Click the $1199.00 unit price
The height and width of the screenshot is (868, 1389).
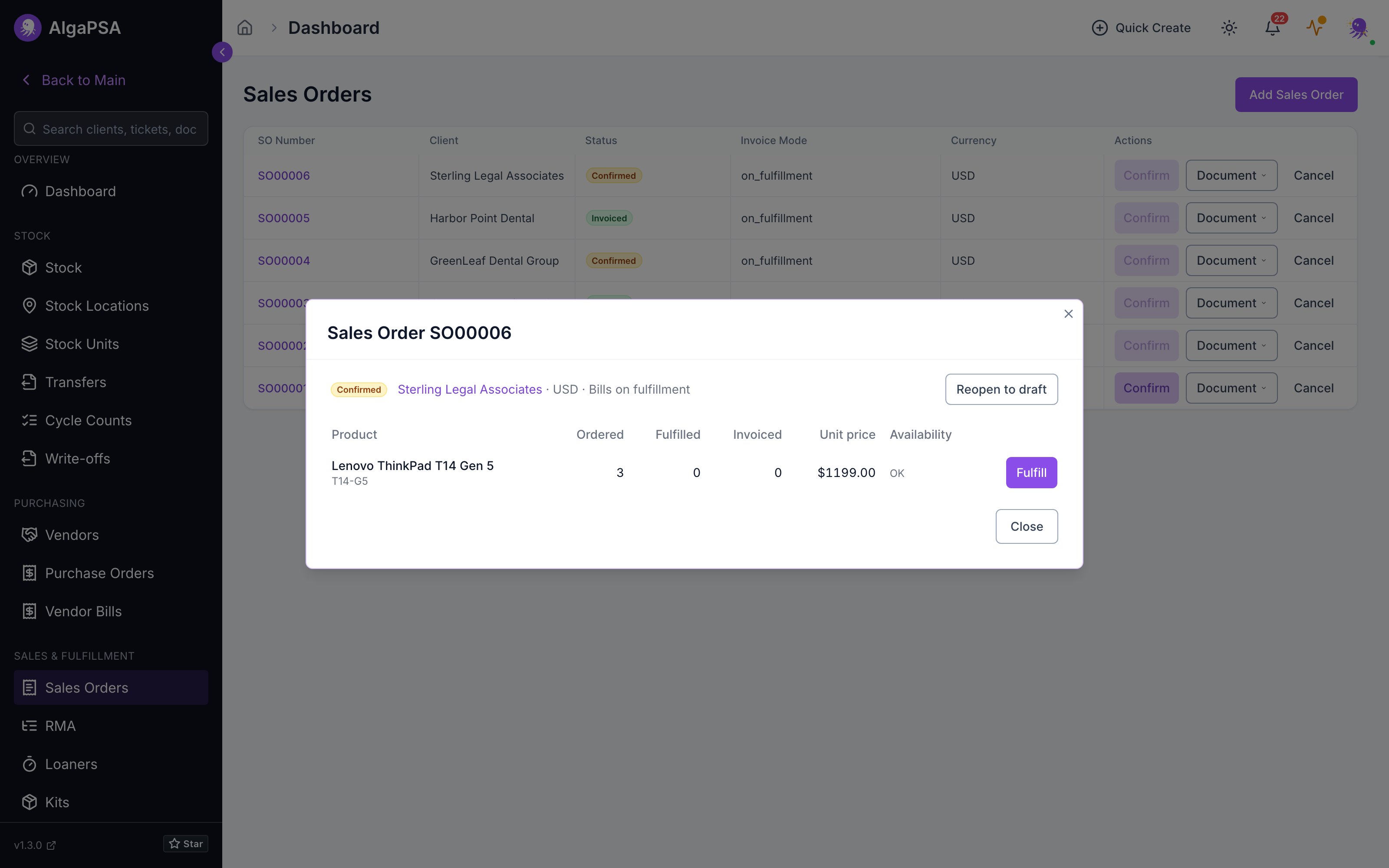coord(846,473)
